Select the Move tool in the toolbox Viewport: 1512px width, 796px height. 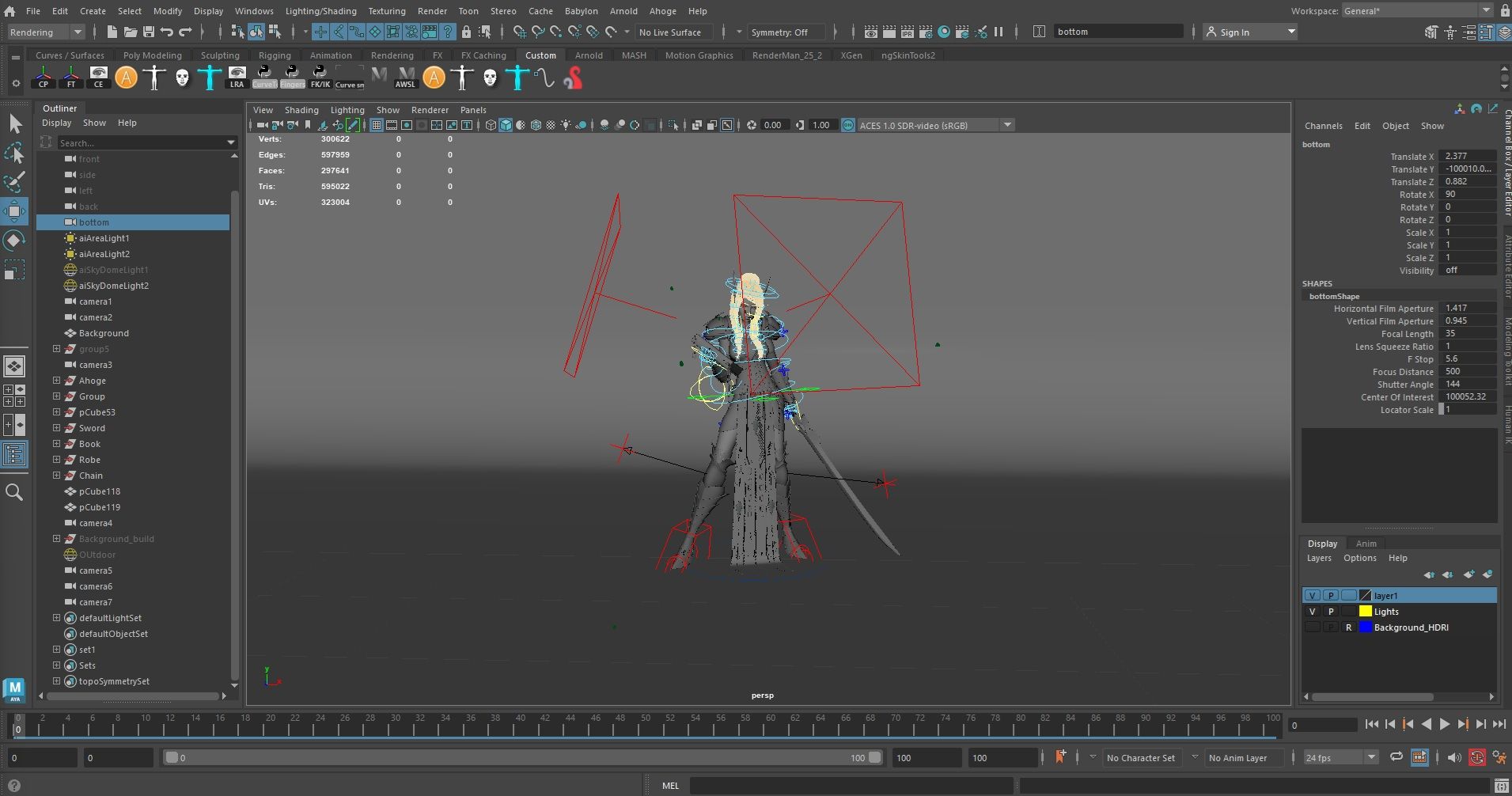[14, 211]
